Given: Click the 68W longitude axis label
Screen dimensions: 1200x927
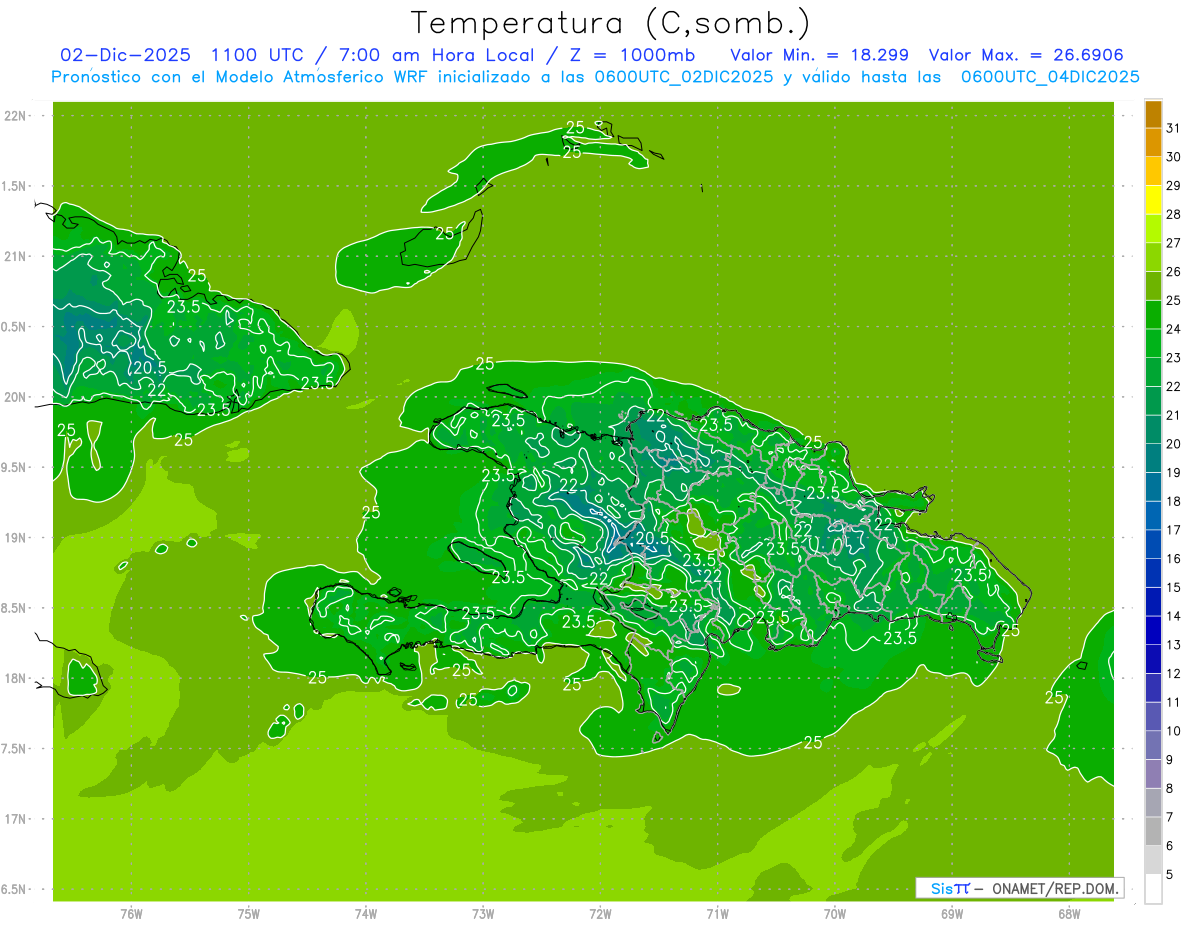Looking at the screenshot, I should point(1069,913).
